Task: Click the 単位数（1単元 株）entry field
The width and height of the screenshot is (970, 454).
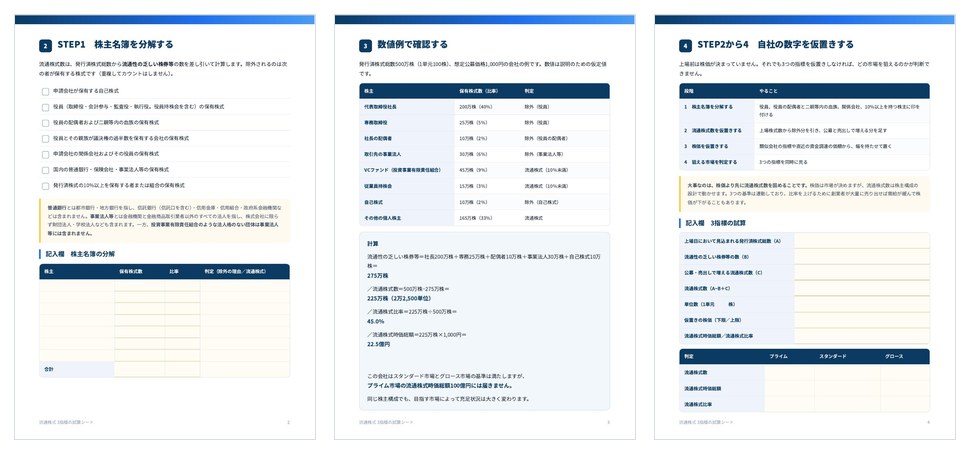Action: pos(862,304)
